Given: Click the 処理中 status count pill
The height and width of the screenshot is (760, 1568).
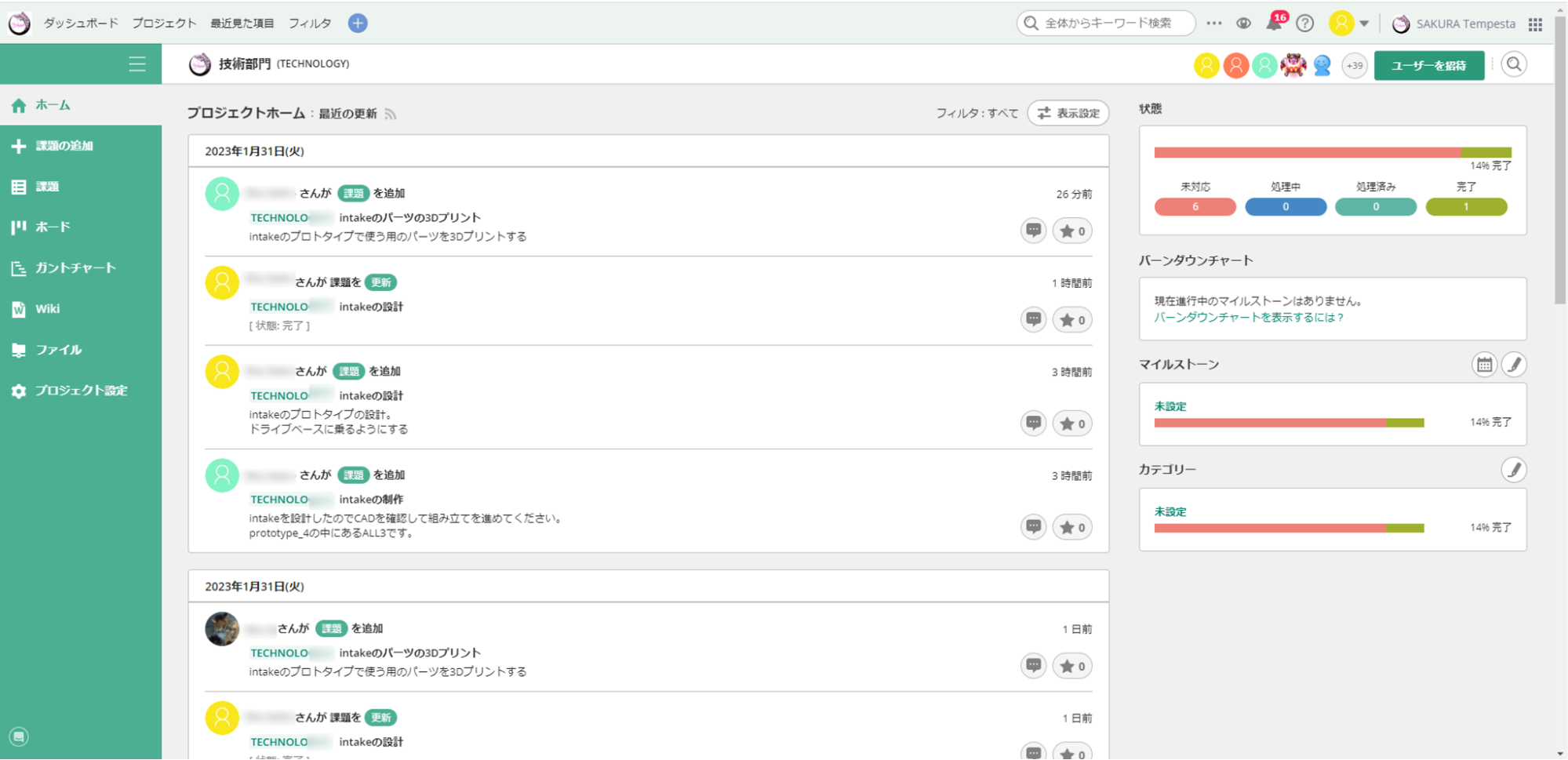Looking at the screenshot, I should tap(1286, 207).
